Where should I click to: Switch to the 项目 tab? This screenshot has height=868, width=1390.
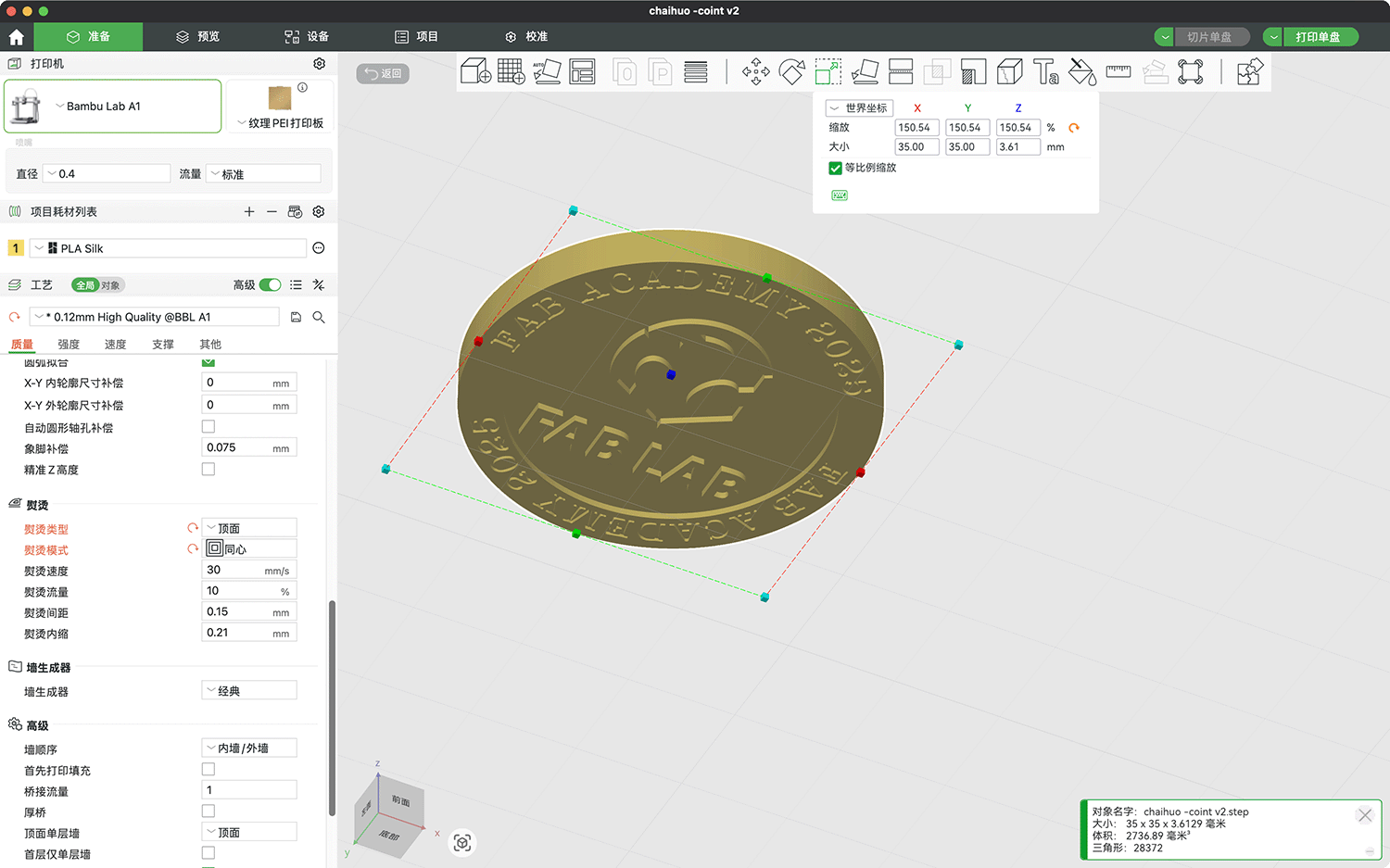pyautogui.click(x=416, y=37)
